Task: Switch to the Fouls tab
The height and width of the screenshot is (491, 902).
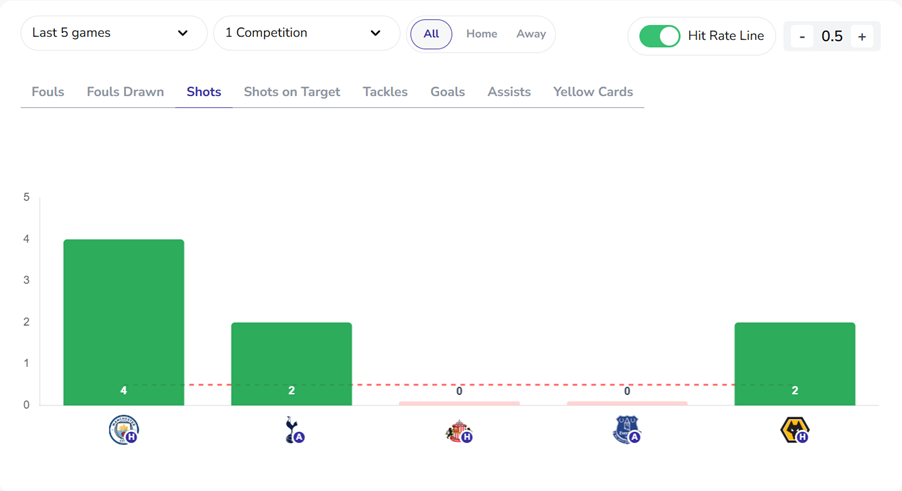Action: pyautogui.click(x=48, y=92)
